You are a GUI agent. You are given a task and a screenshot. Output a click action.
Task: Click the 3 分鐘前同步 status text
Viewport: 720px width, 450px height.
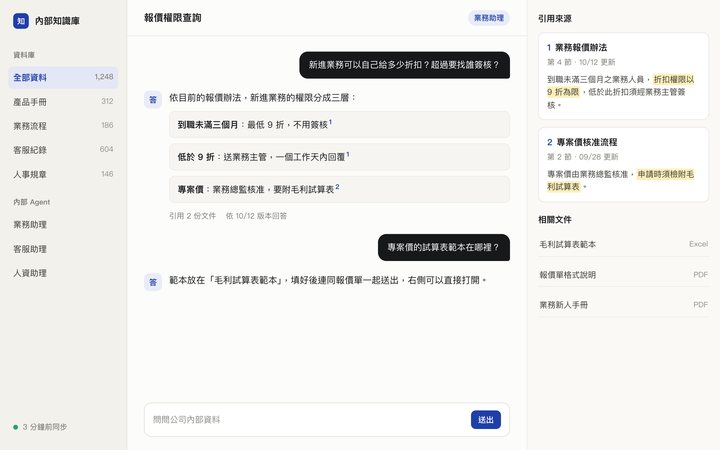tap(45, 427)
